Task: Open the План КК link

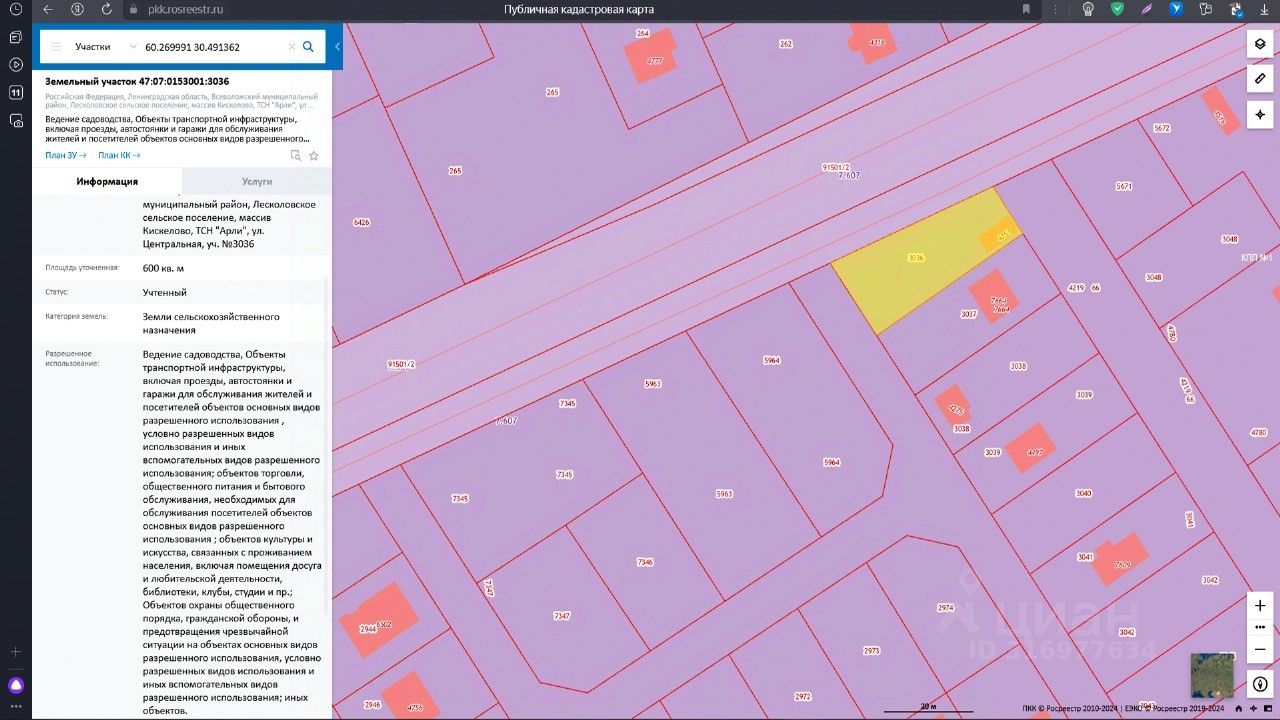Action: click(x=119, y=155)
